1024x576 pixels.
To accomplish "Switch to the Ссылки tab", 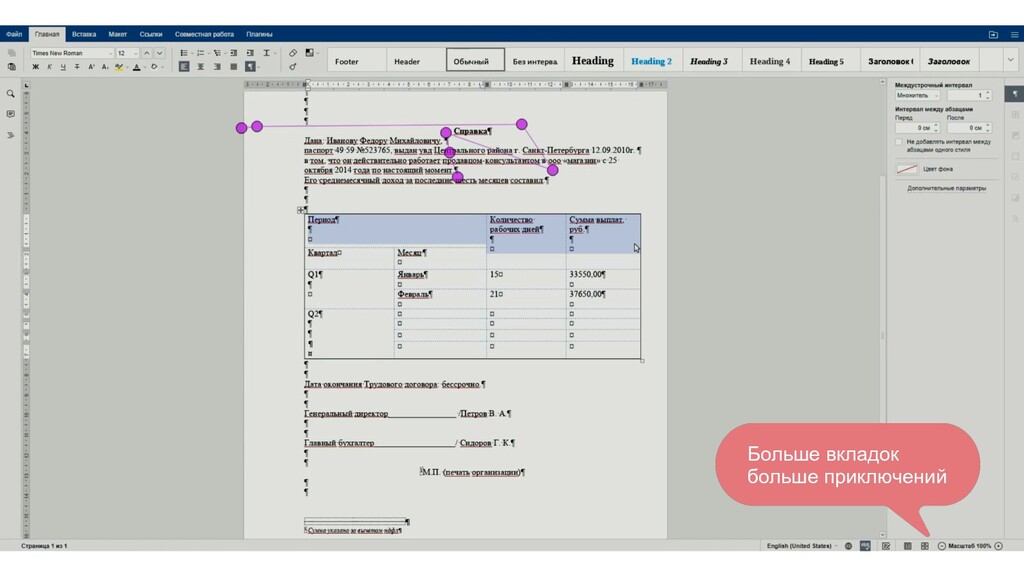I will click(x=151, y=35).
